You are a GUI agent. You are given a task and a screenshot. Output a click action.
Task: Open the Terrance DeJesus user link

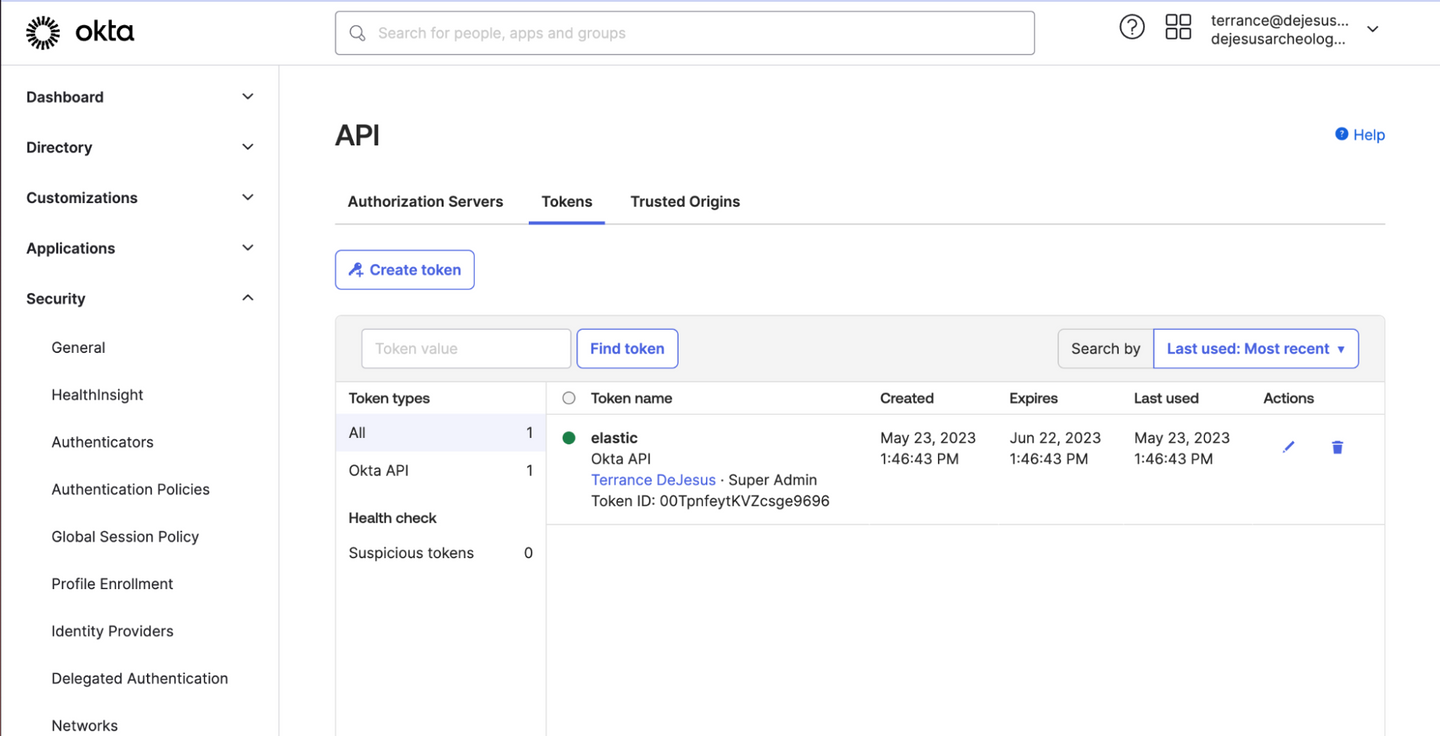point(653,480)
